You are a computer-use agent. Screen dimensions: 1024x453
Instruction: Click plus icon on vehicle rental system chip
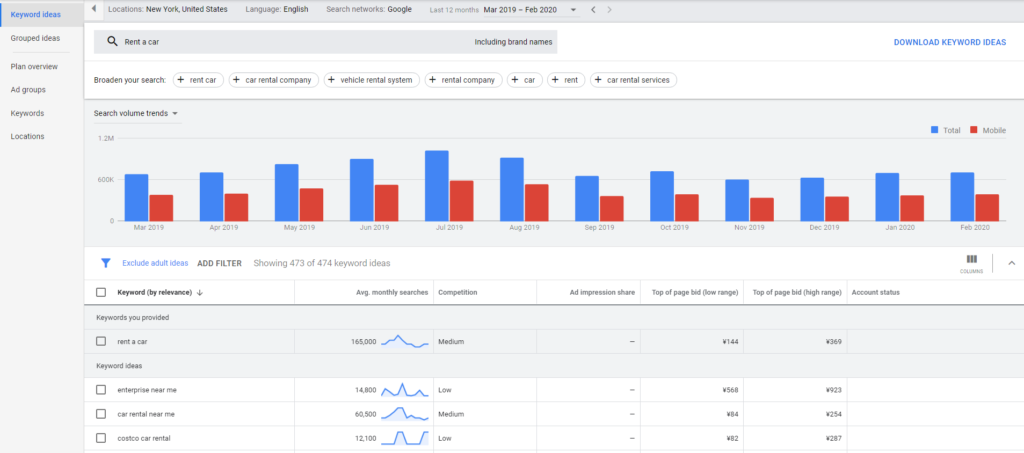pos(332,80)
